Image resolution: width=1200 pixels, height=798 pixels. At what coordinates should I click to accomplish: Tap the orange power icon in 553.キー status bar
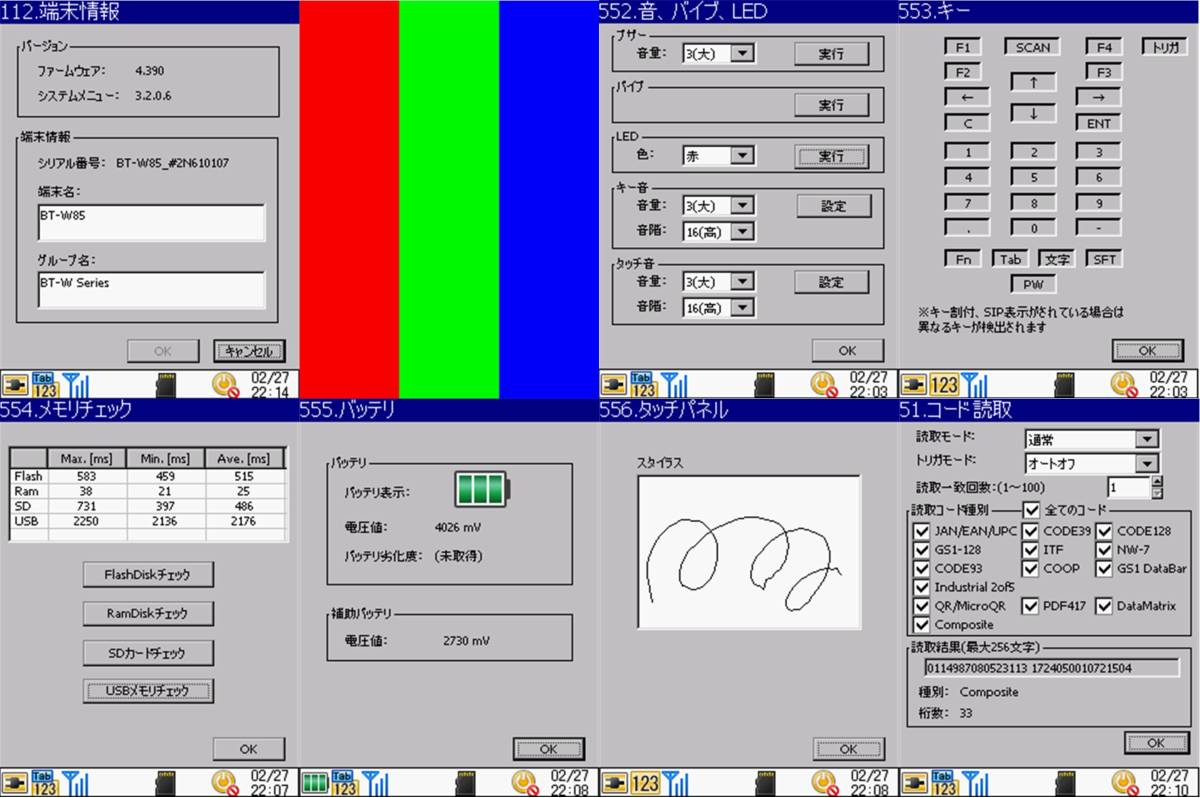[1123, 384]
